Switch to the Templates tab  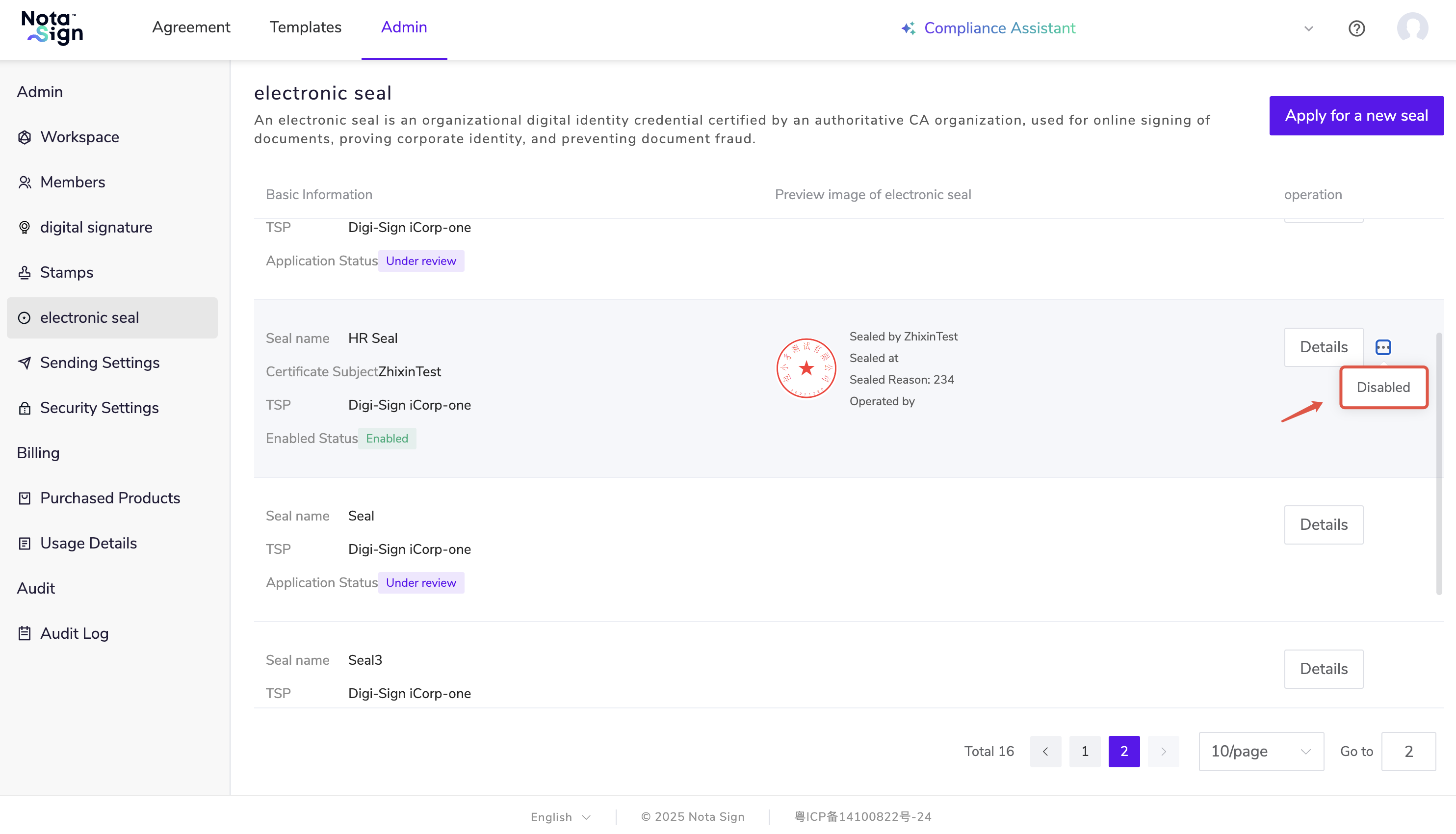click(x=305, y=27)
